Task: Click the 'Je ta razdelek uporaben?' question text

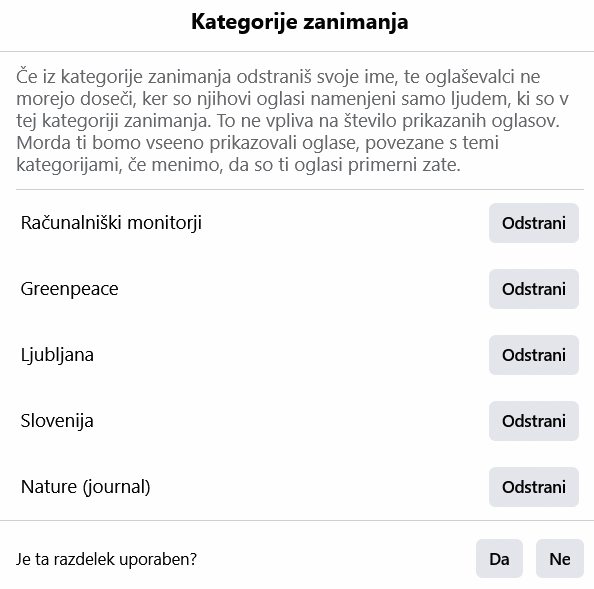Action: pos(106,559)
